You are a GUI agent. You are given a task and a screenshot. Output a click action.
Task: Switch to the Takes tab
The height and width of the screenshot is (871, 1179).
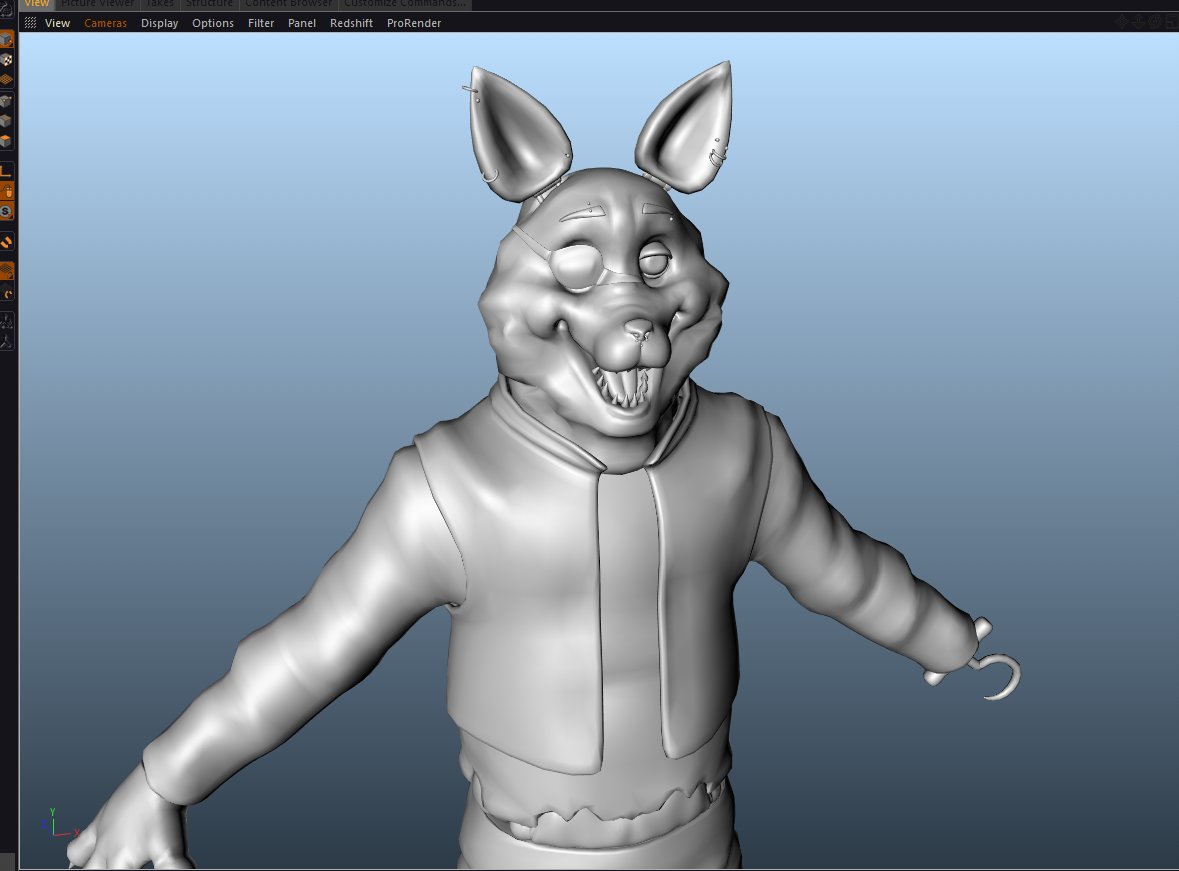point(159,4)
